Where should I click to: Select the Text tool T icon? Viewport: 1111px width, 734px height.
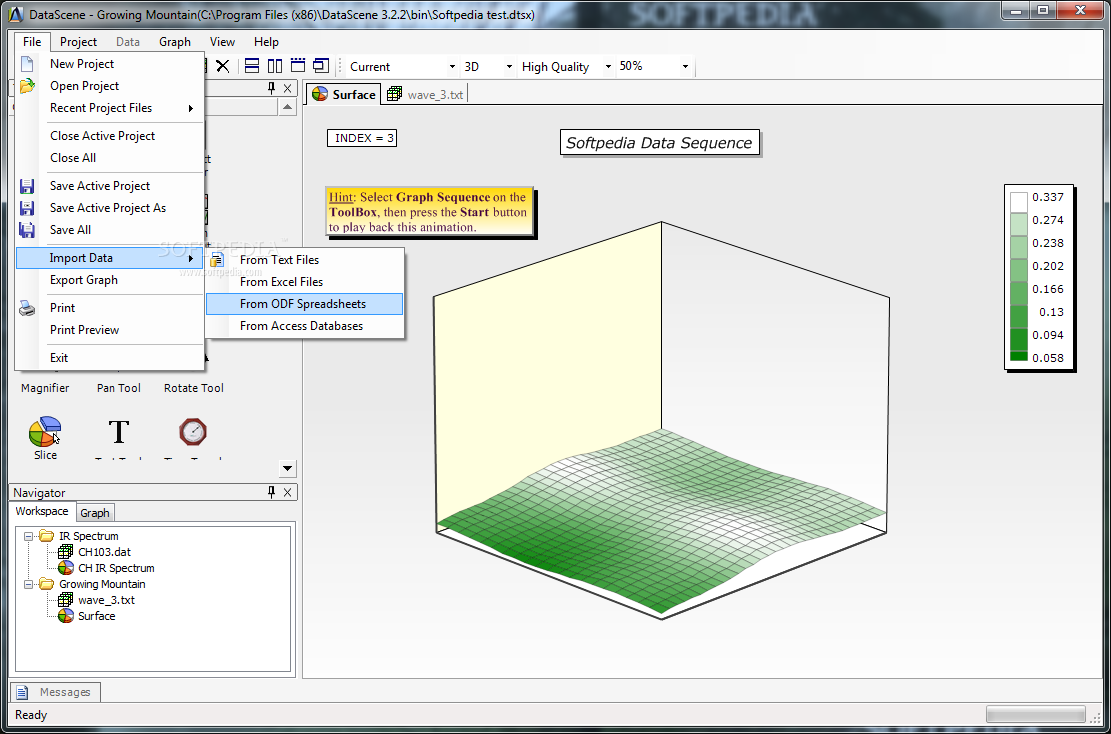(118, 431)
